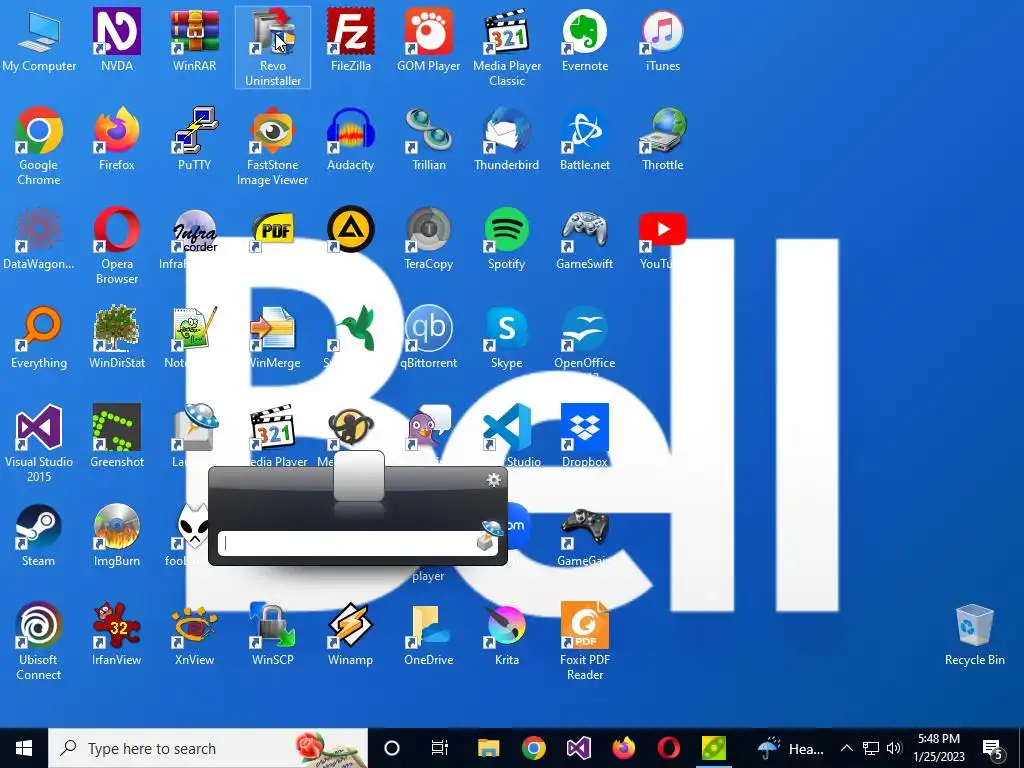Select the DataWagon desktop shortcut
The width and height of the screenshot is (1024, 768).
(39, 239)
